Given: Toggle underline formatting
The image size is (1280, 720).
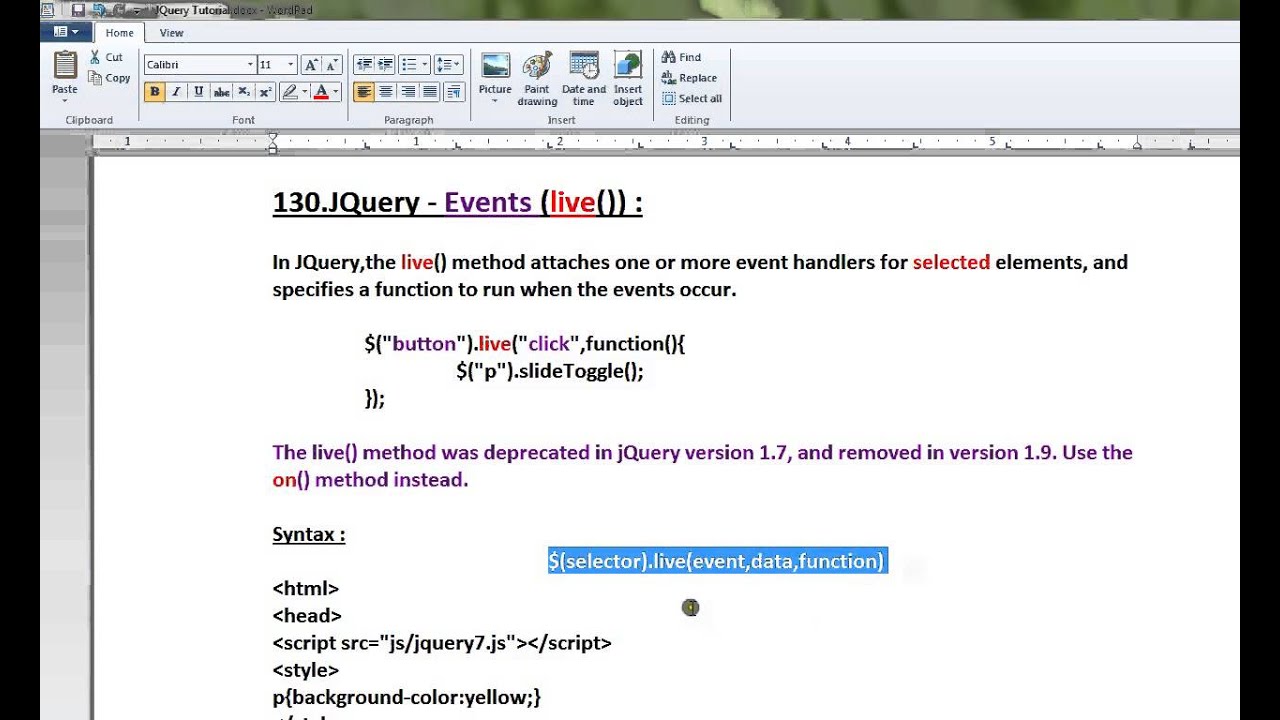Looking at the screenshot, I should pos(198,92).
